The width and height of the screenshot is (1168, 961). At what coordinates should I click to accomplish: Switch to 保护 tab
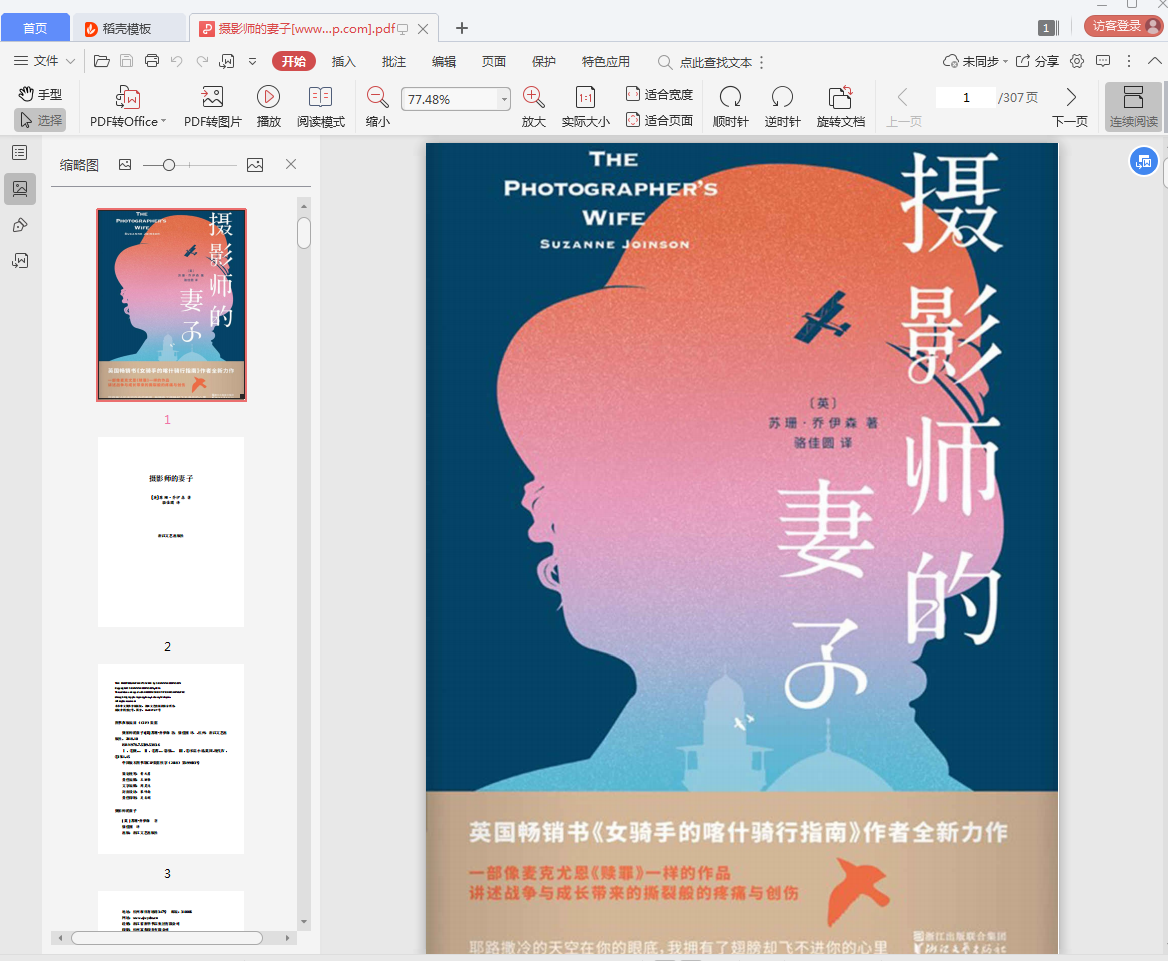click(x=544, y=61)
